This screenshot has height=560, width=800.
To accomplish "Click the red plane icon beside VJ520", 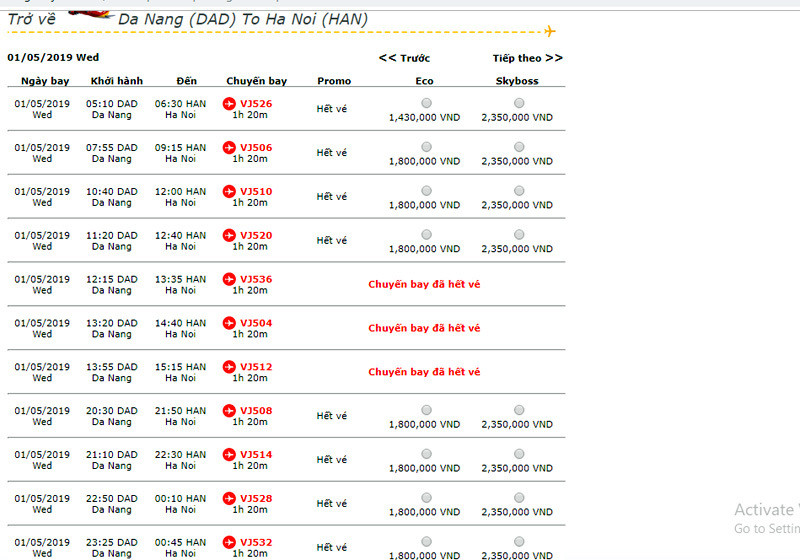I will pyautogui.click(x=229, y=235).
